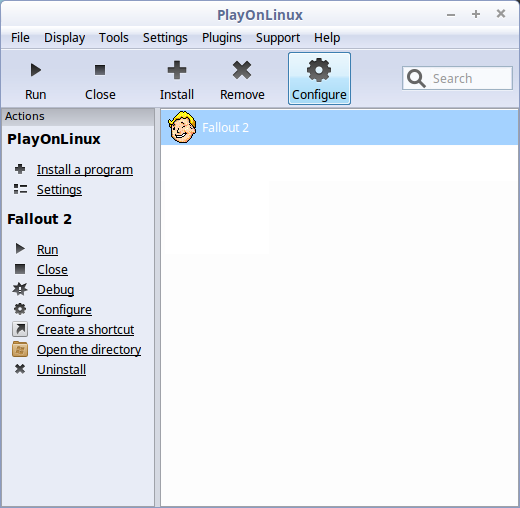
Task: Minimize the PlayOnLinux window
Action: (451, 14)
